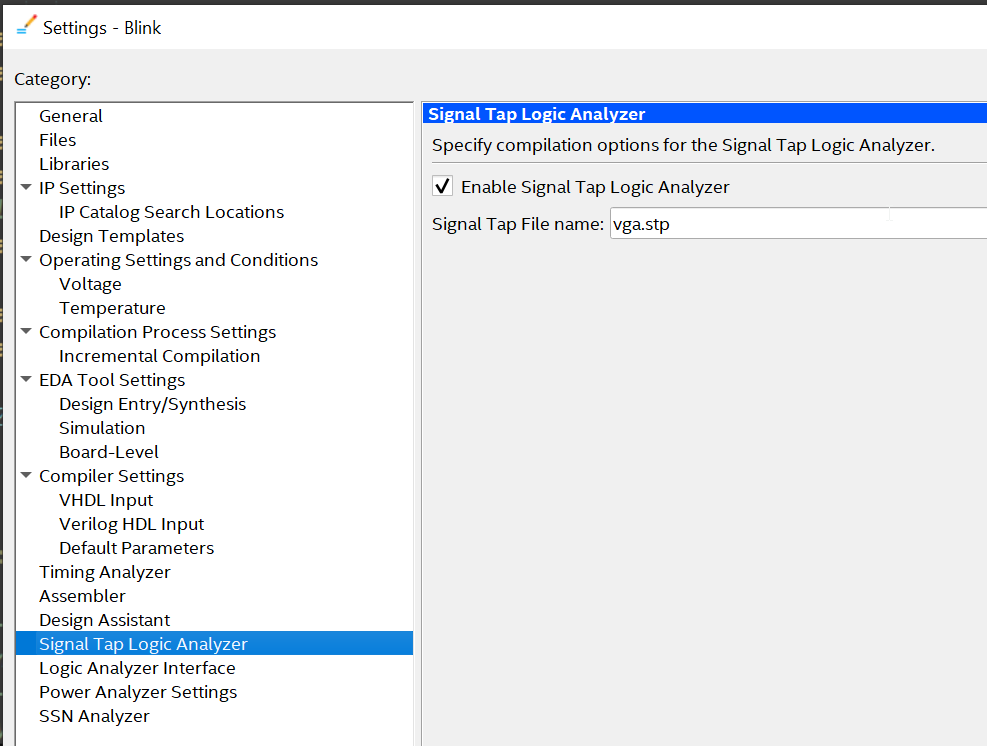This screenshot has width=987, height=746.
Task: Open the Voltage settings page
Action: coord(90,284)
